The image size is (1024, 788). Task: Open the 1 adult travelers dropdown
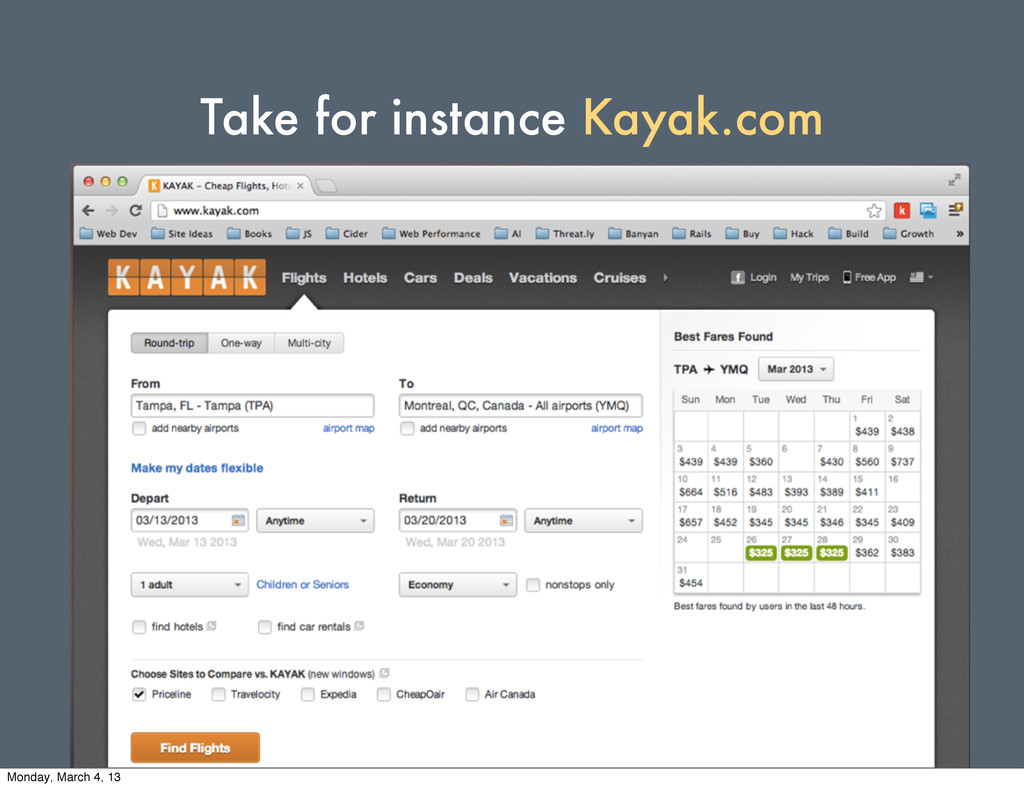click(x=190, y=584)
